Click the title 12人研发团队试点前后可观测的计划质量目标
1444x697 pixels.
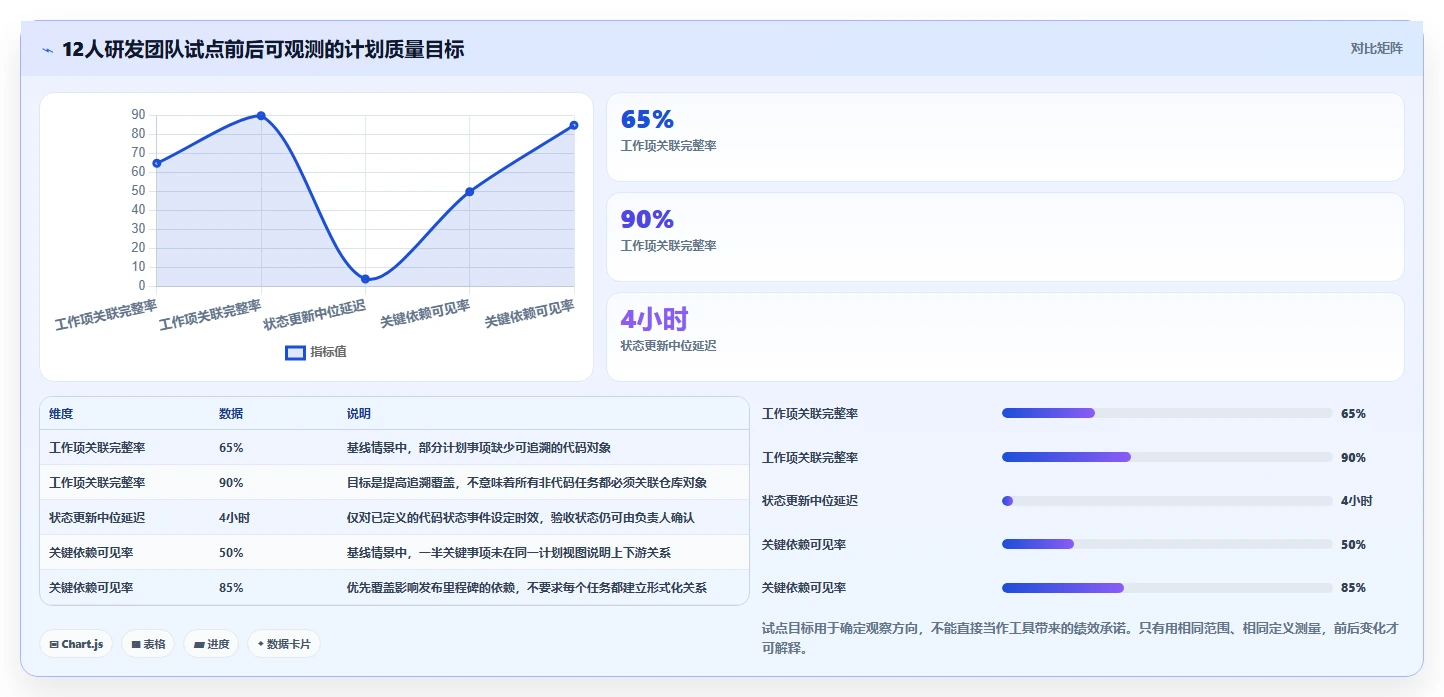pyautogui.click(x=263, y=49)
